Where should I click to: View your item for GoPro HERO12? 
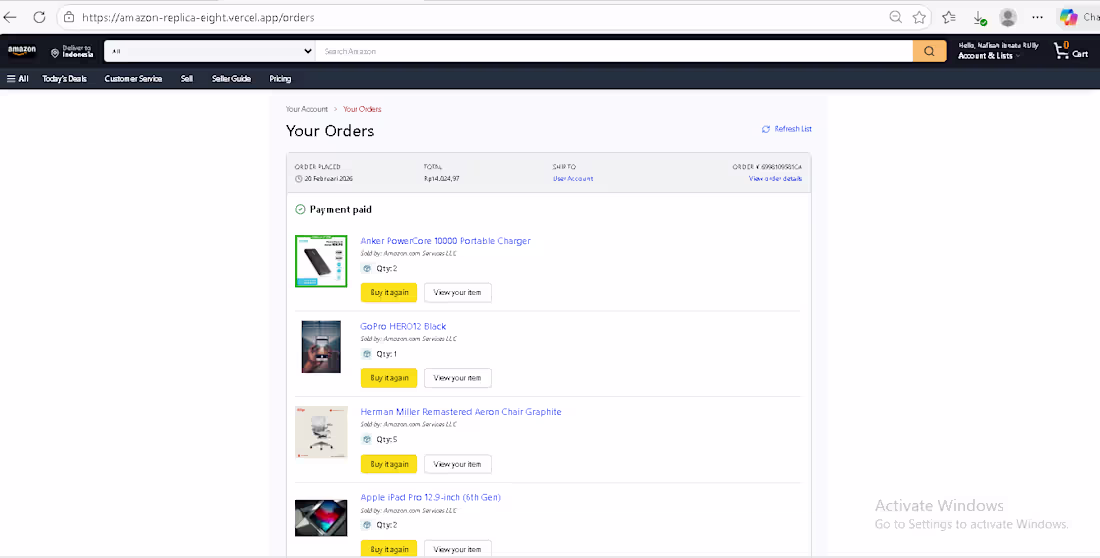pyautogui.click(x=457, y=378)
